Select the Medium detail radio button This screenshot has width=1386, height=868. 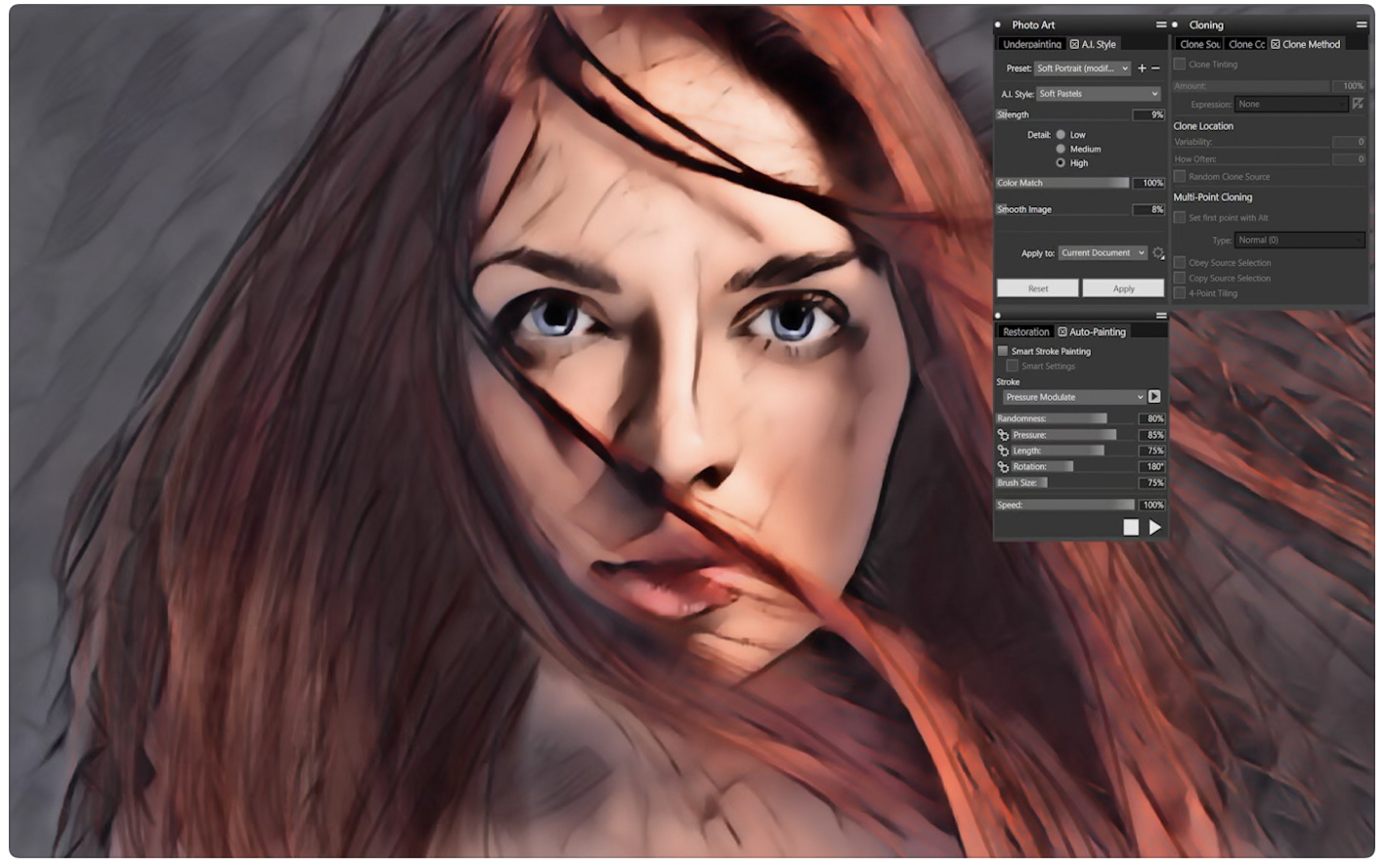pyautogui.click(x=1061, y=150)
